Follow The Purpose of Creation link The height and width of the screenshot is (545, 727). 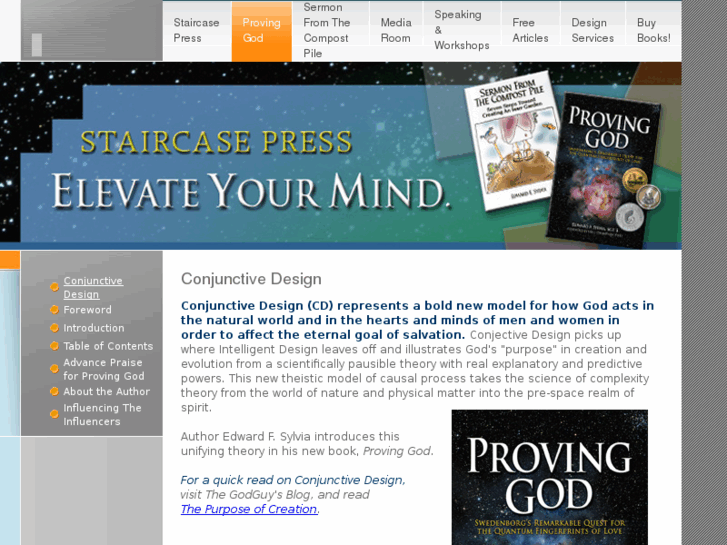pyautogui.click(x=249, y=509)
